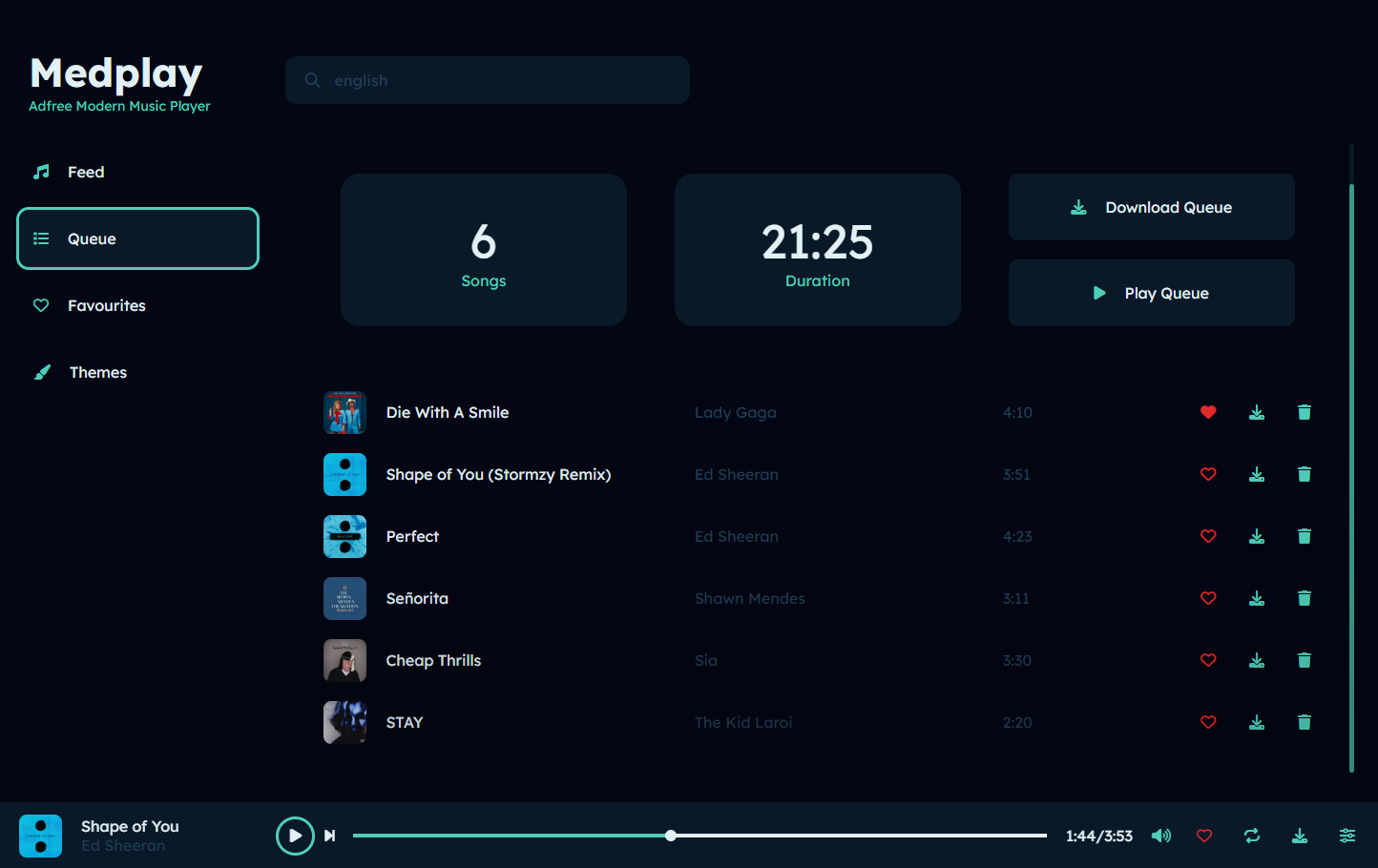Remove Cheap Thrills using trash icon

(x=1304, y=660)
